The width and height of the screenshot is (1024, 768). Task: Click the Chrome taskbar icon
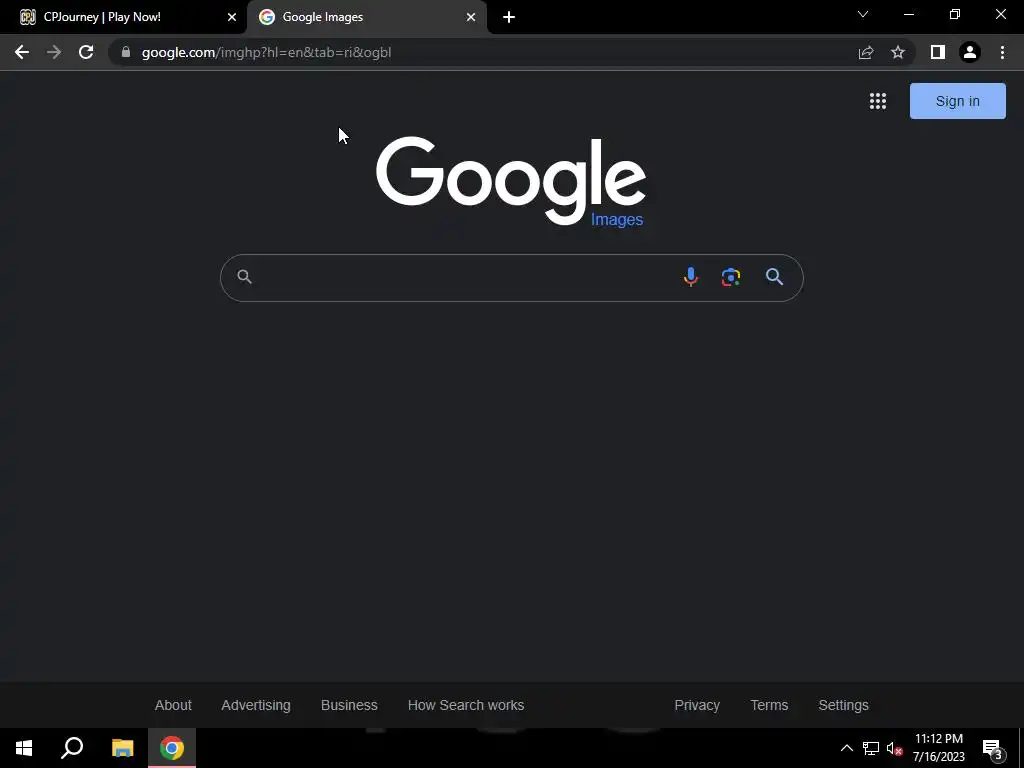[172, 748]
